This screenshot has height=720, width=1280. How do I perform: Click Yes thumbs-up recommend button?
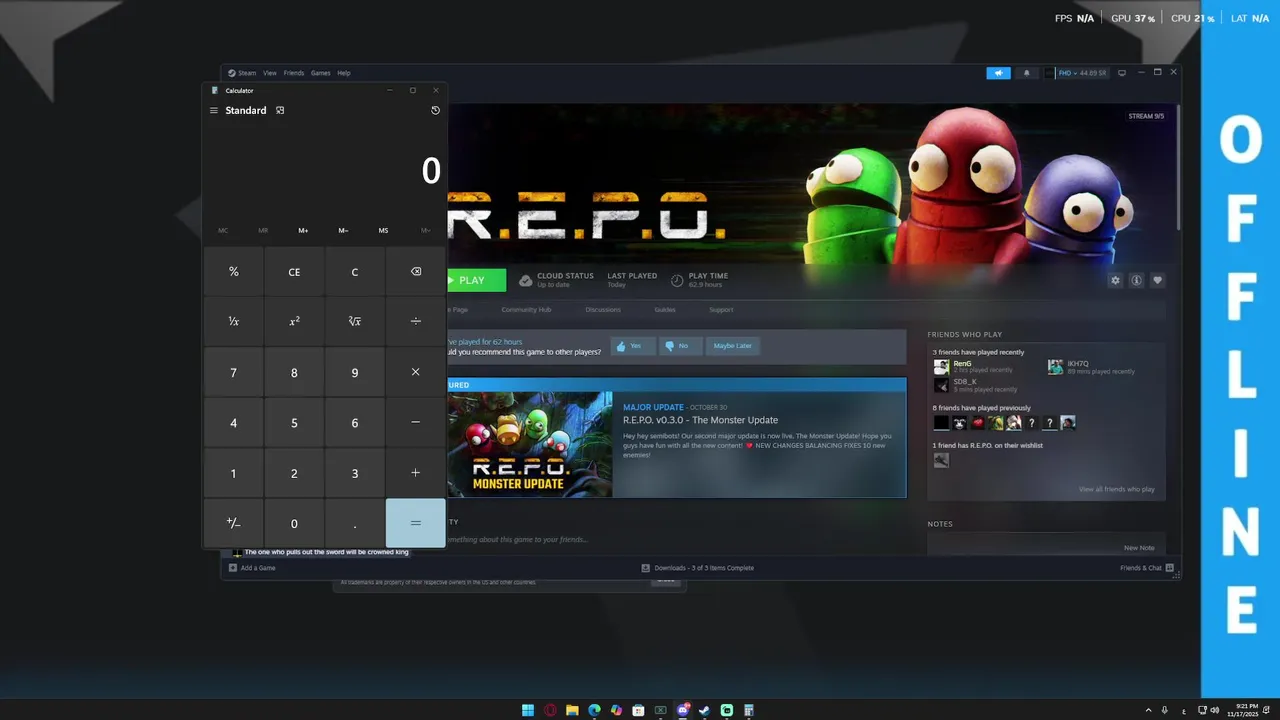(x=632, y=346)
